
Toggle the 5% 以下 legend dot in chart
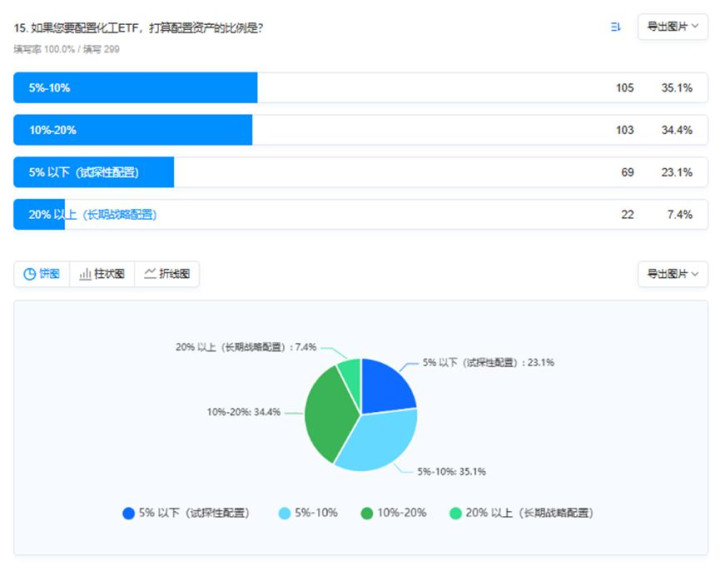(x=129, y=513)
